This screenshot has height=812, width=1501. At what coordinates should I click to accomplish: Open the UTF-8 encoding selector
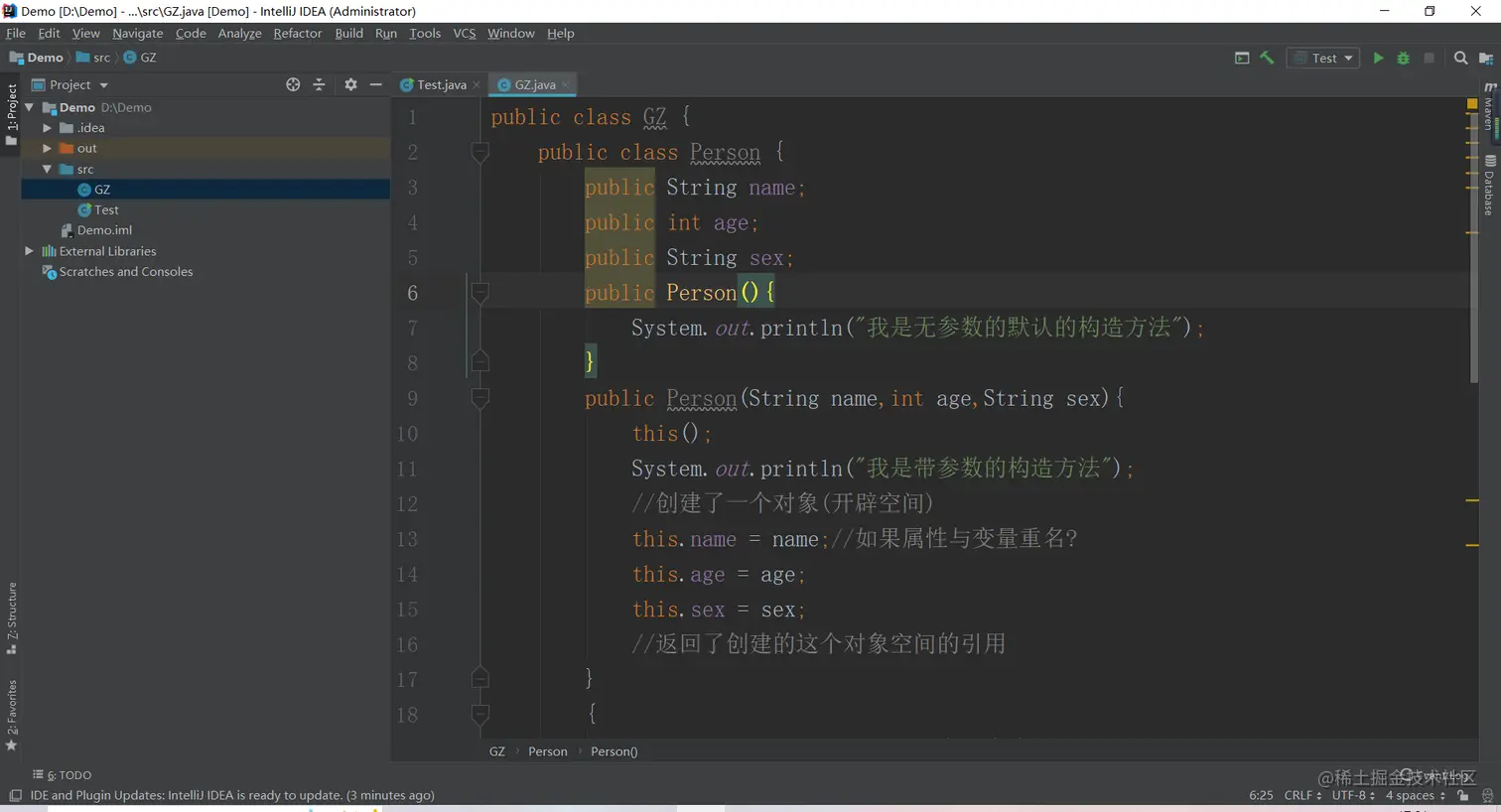point(1353,795)
